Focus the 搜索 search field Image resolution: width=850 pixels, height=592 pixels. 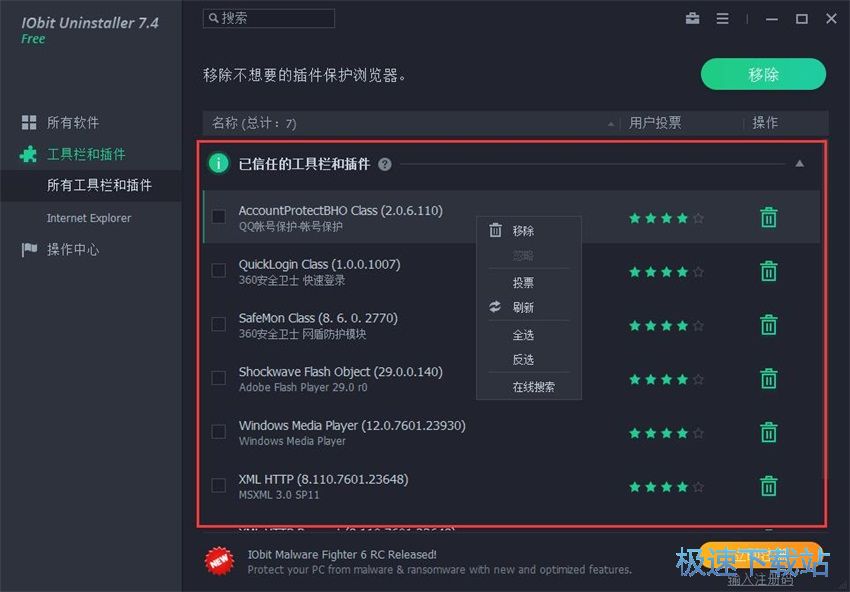click(269, 18)
